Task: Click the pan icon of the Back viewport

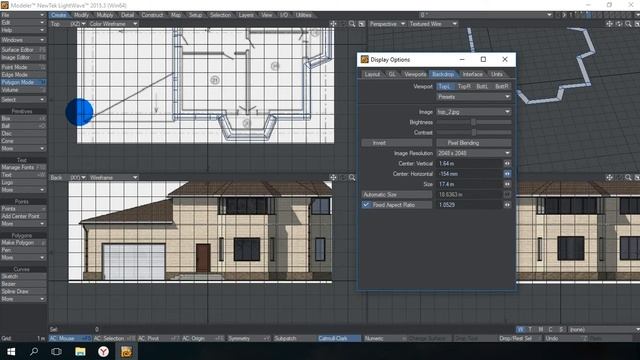Action: pyautogui.click(x=333, y=178)
